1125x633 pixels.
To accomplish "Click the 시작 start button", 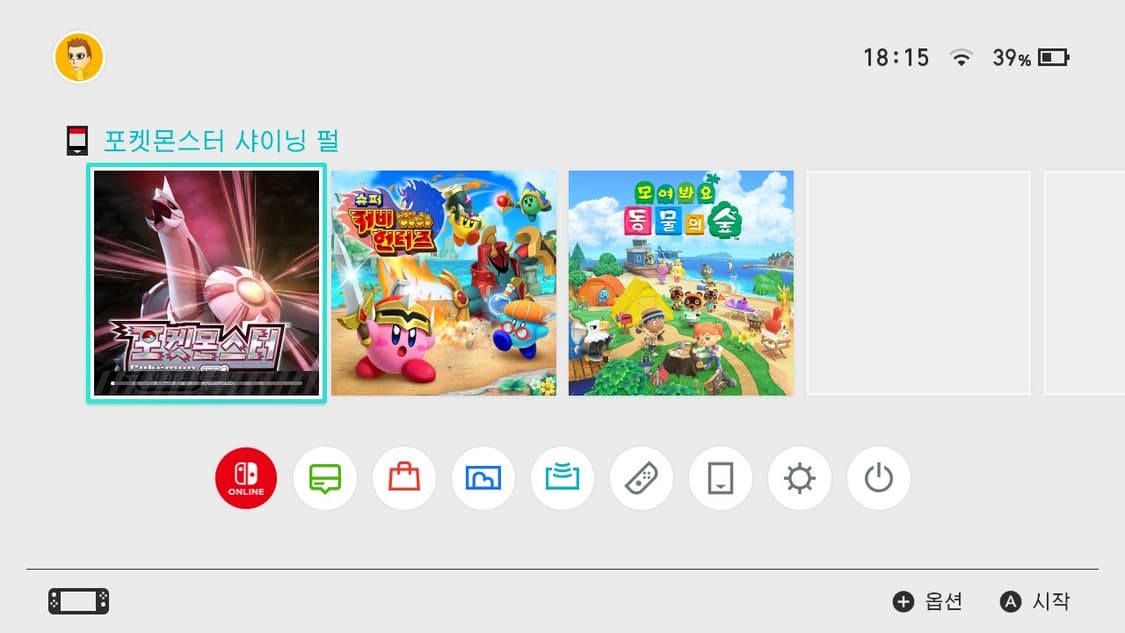I will pyautogui.click(x=1035, y=601).
